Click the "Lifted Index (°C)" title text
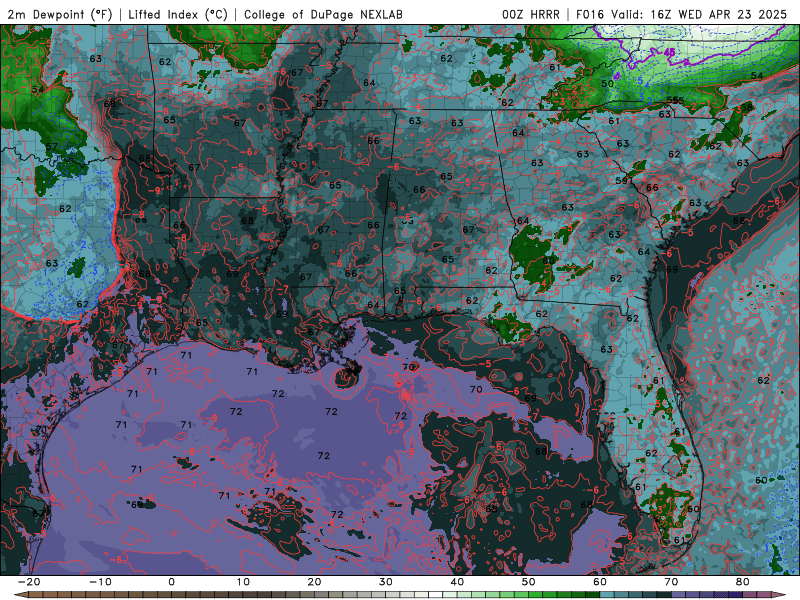The image size is (800, 600). pos(178,14)
